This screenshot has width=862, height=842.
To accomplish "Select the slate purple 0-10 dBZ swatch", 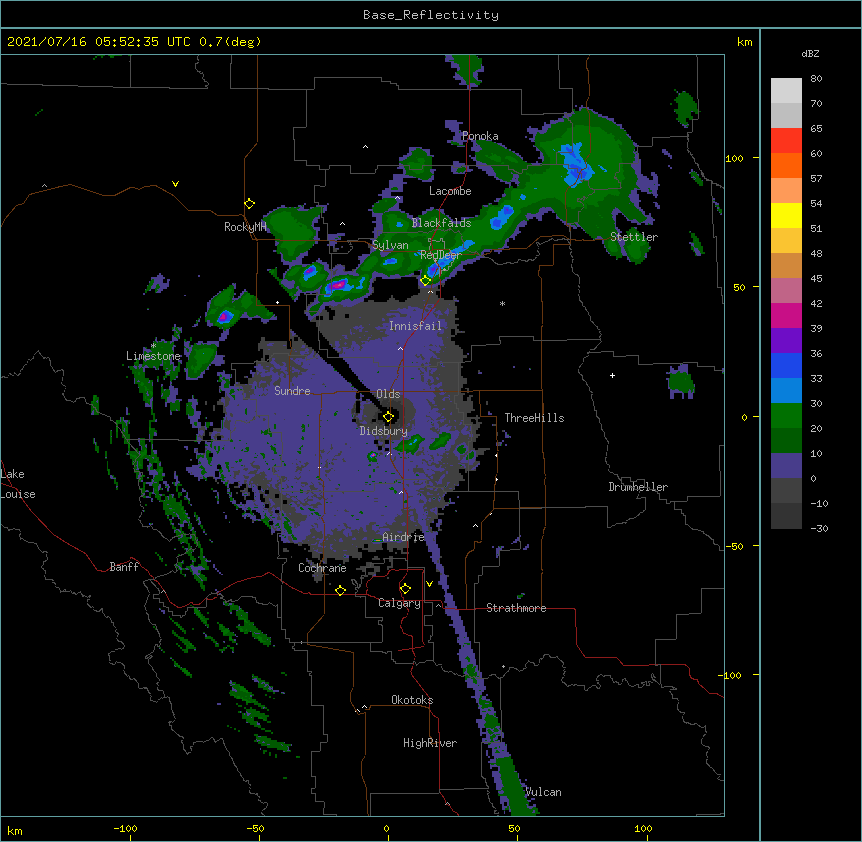I will 786,466.
